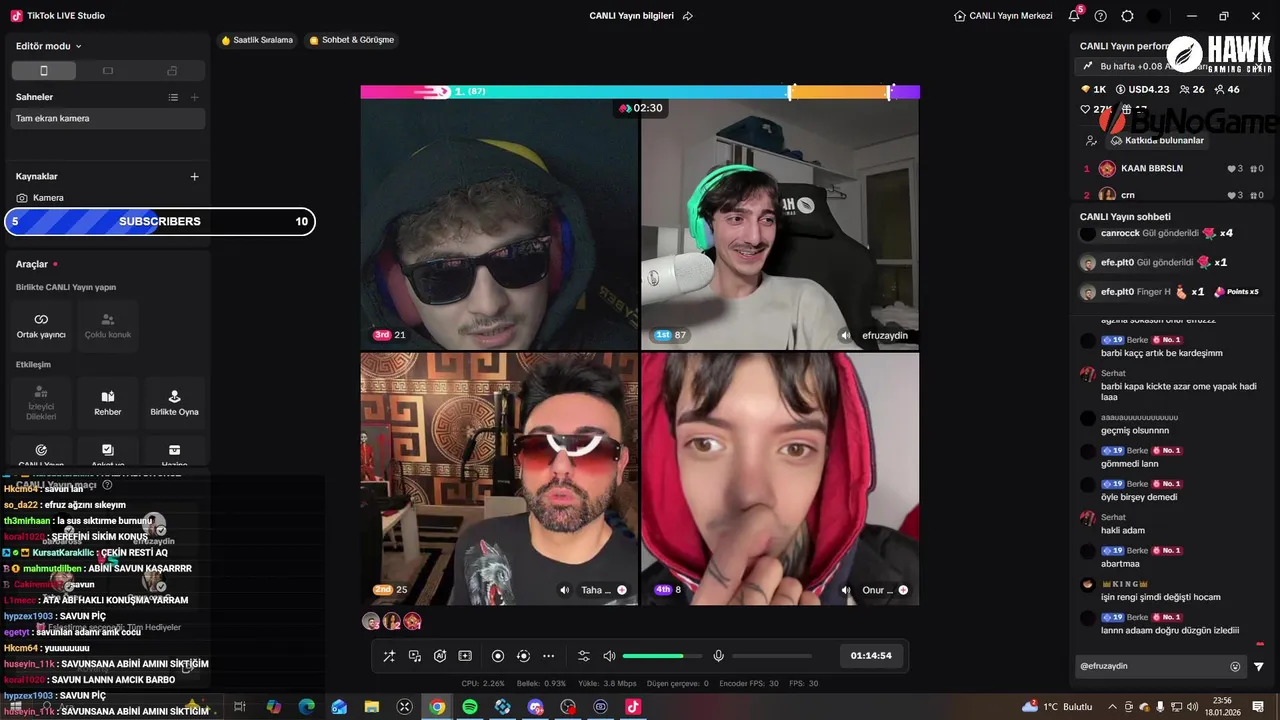Open the magic wand effects tool
The height and width of the screenshot is (720, 1280).
coord(389,656)
